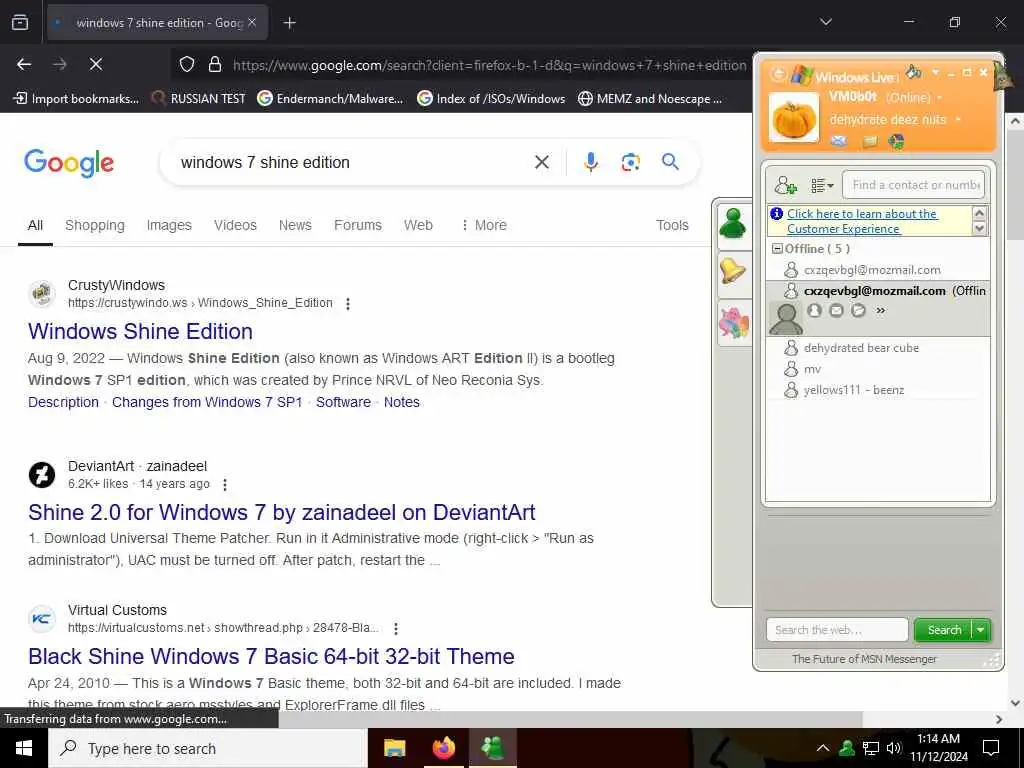
Task: Click Import bookmarks in bookmarks bar
Action: click(x=76, y=99)
